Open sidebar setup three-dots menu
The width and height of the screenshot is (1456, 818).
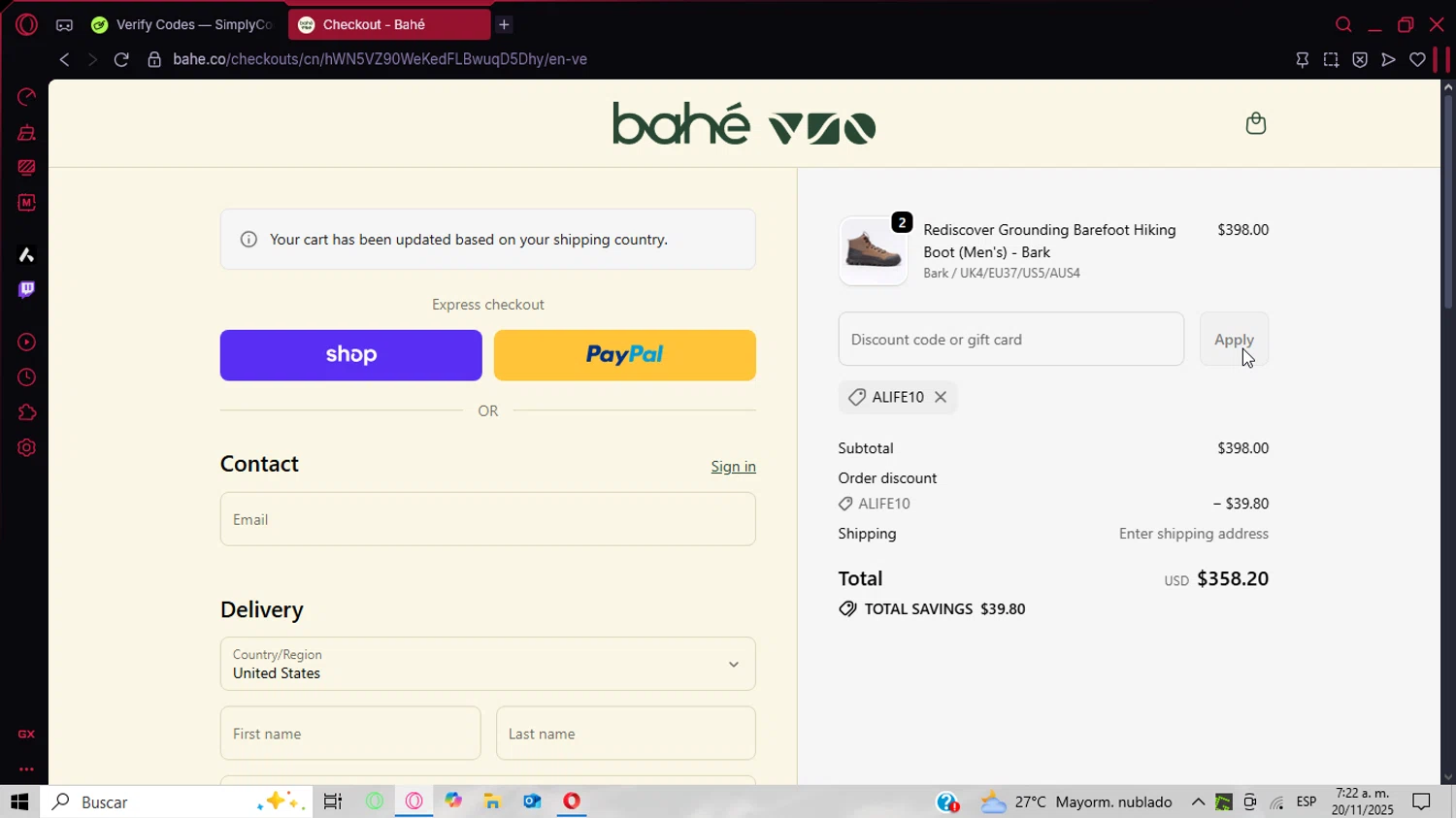click(x=26, y=769)
